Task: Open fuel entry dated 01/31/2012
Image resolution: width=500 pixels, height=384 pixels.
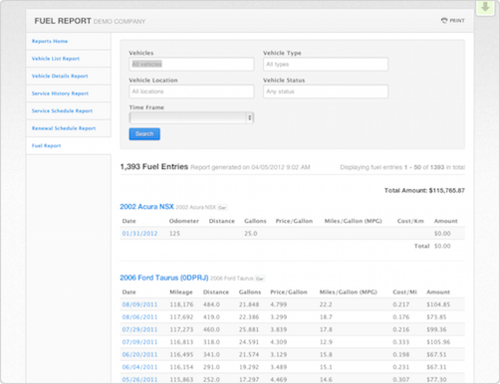Action: [140, 233]
